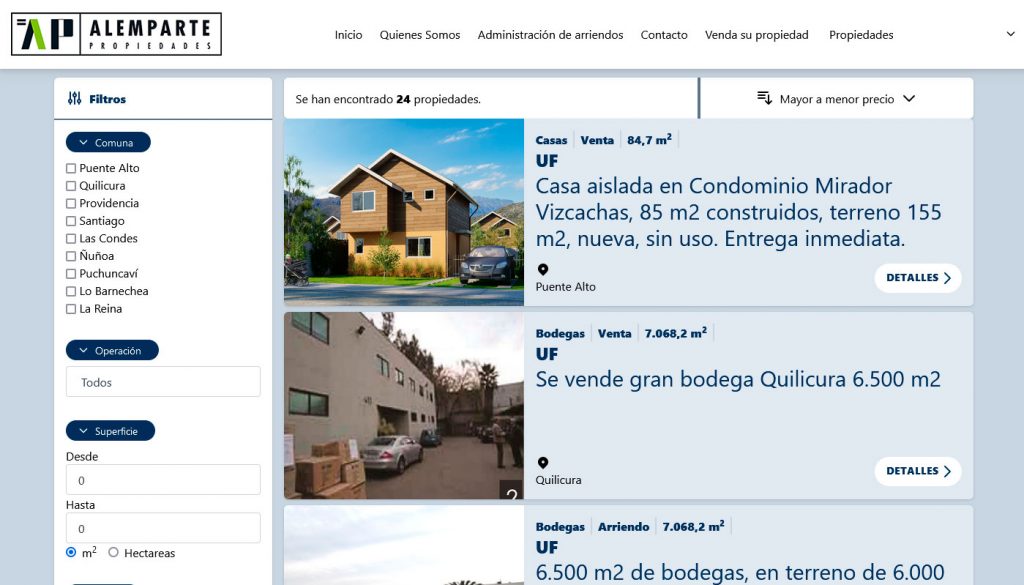Click the Filtros panel heading
Image resolution: width=1024 pixels, height=585 pixels.
(x=108, y=99)
